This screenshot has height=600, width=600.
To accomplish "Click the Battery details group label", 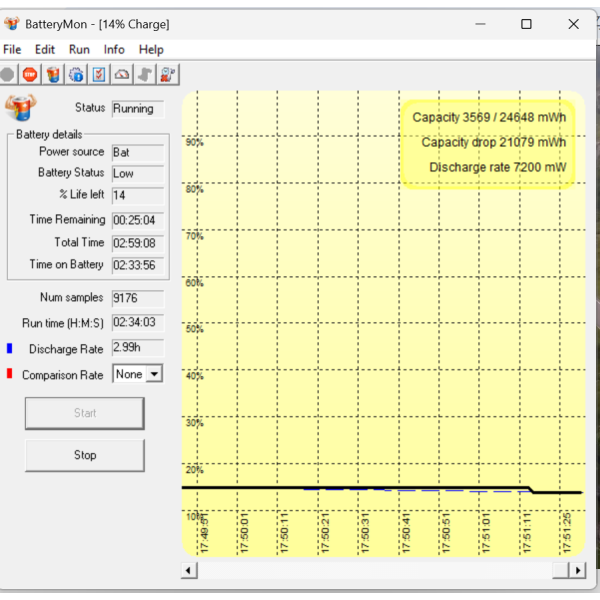I will coord(49,135).
